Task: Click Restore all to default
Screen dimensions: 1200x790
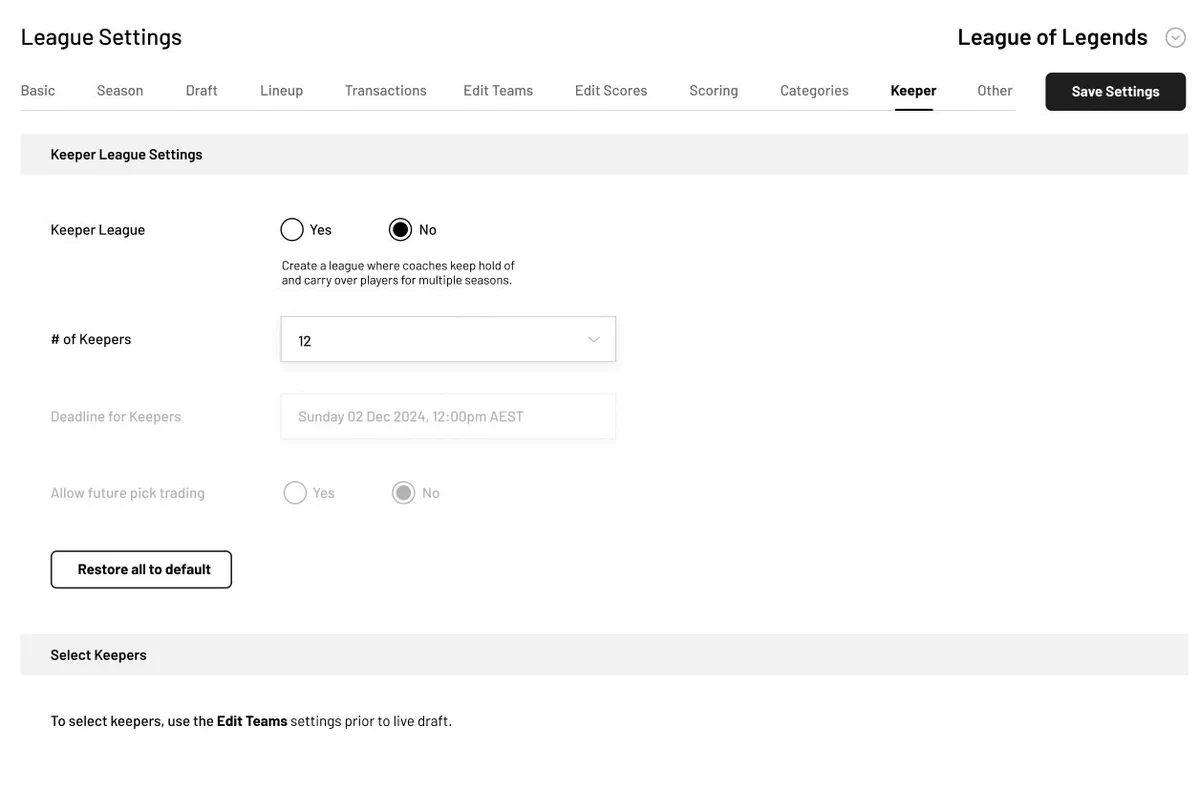Action: click(141, 569)
